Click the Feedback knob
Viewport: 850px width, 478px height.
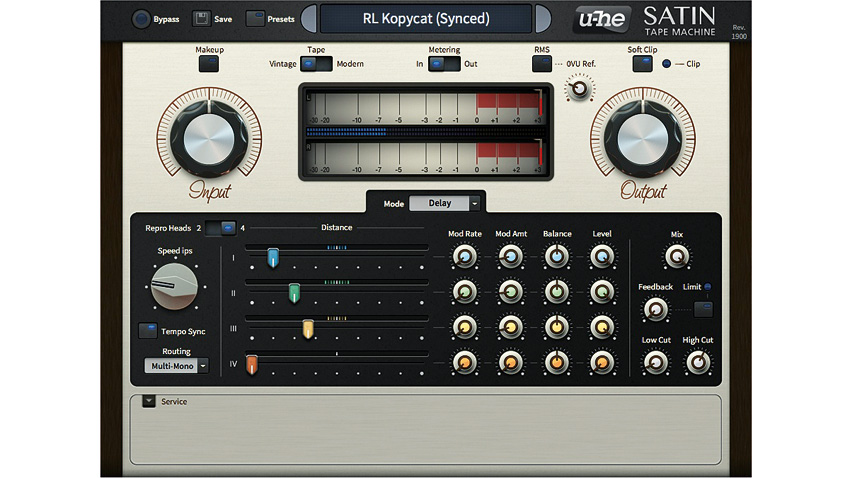click(655, 309)
